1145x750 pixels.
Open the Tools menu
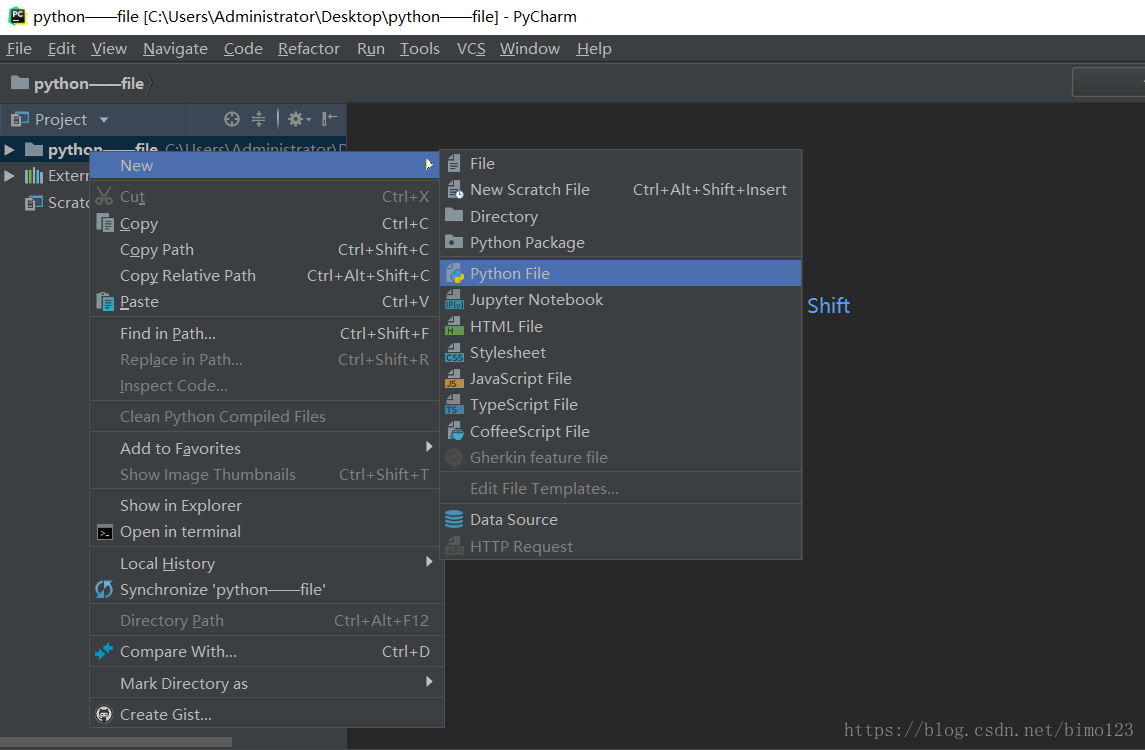click(x=420, y=48)
